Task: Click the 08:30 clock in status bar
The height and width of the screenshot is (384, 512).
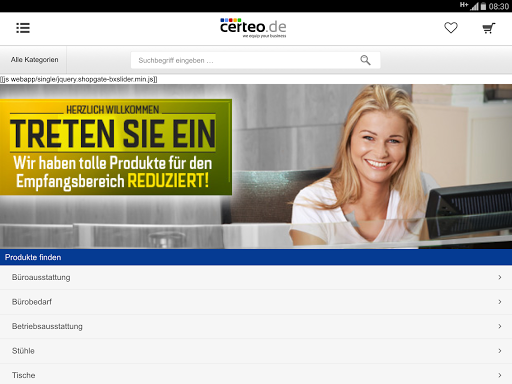Action: (x=499, y=6)
